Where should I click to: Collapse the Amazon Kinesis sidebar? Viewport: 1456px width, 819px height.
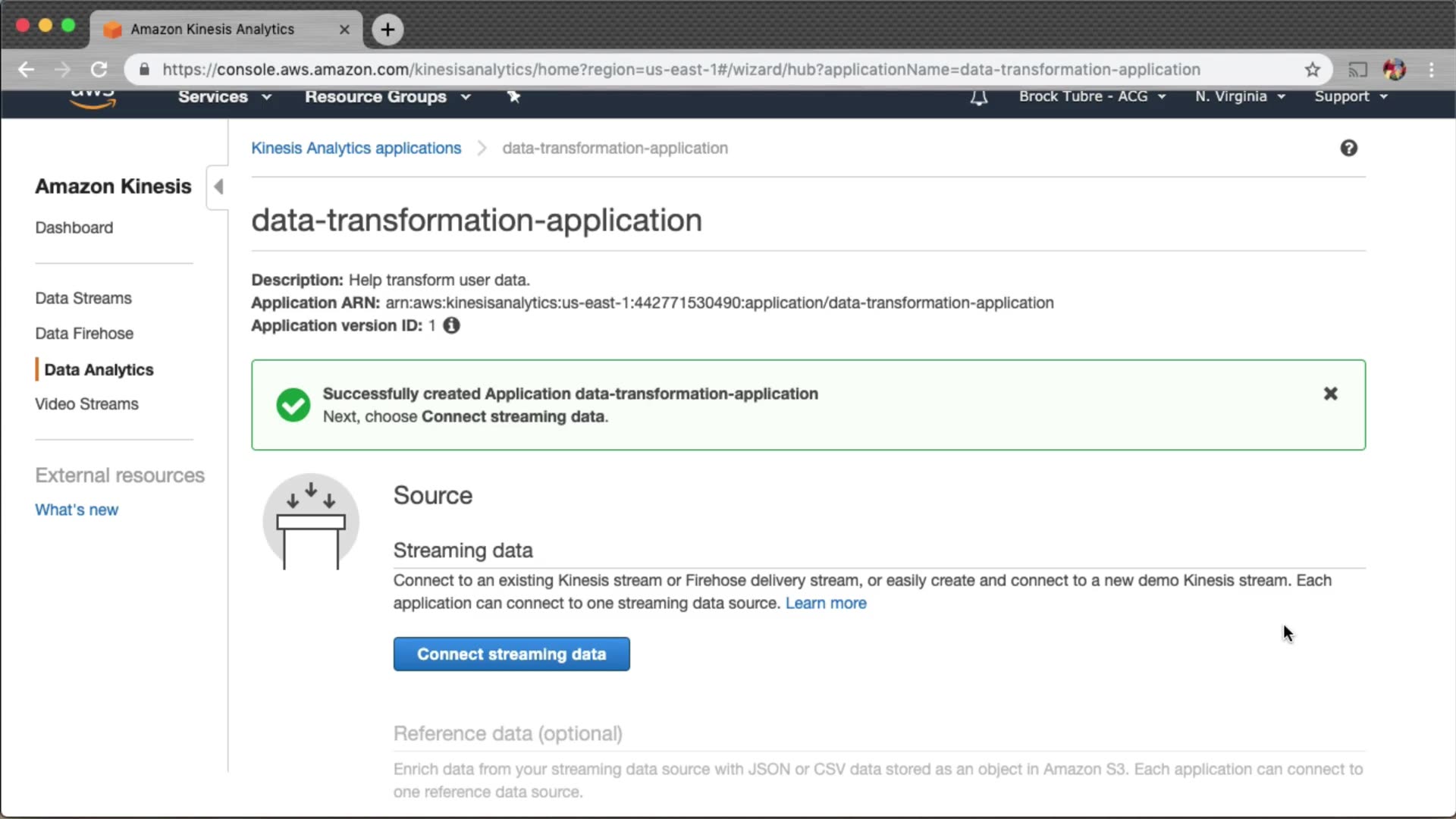(x=218, y=187)
